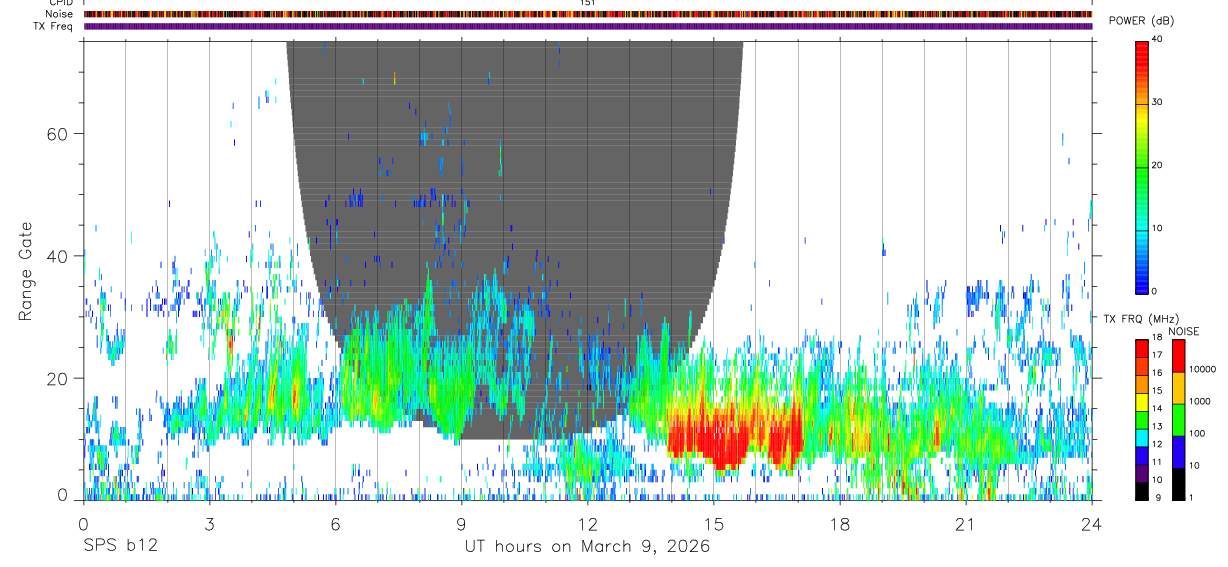Click the 40 tick on Range Gate axis
Image resolution: width=1228 pixels, height=567 pixels.
pos(55,256)
